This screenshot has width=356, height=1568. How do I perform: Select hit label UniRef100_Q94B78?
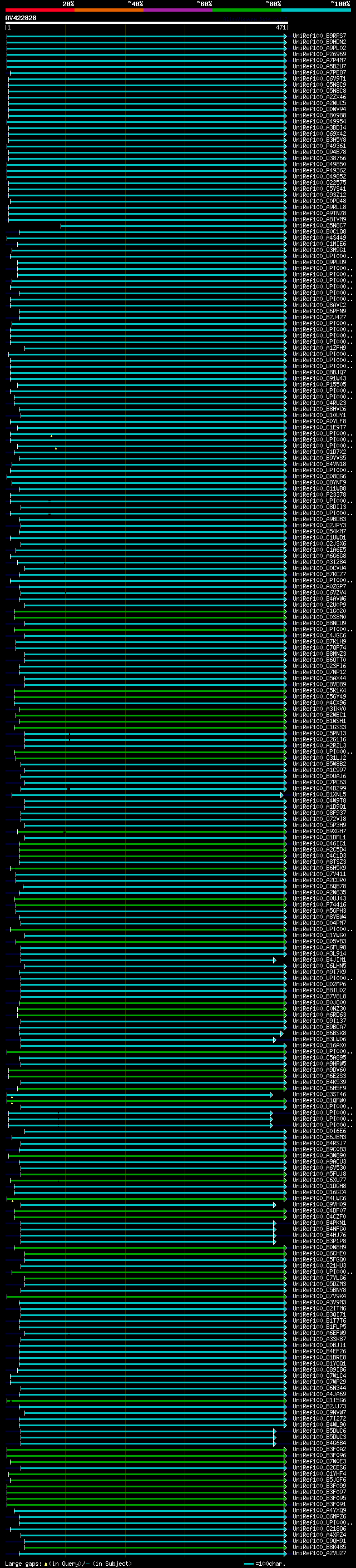point(319,152)
